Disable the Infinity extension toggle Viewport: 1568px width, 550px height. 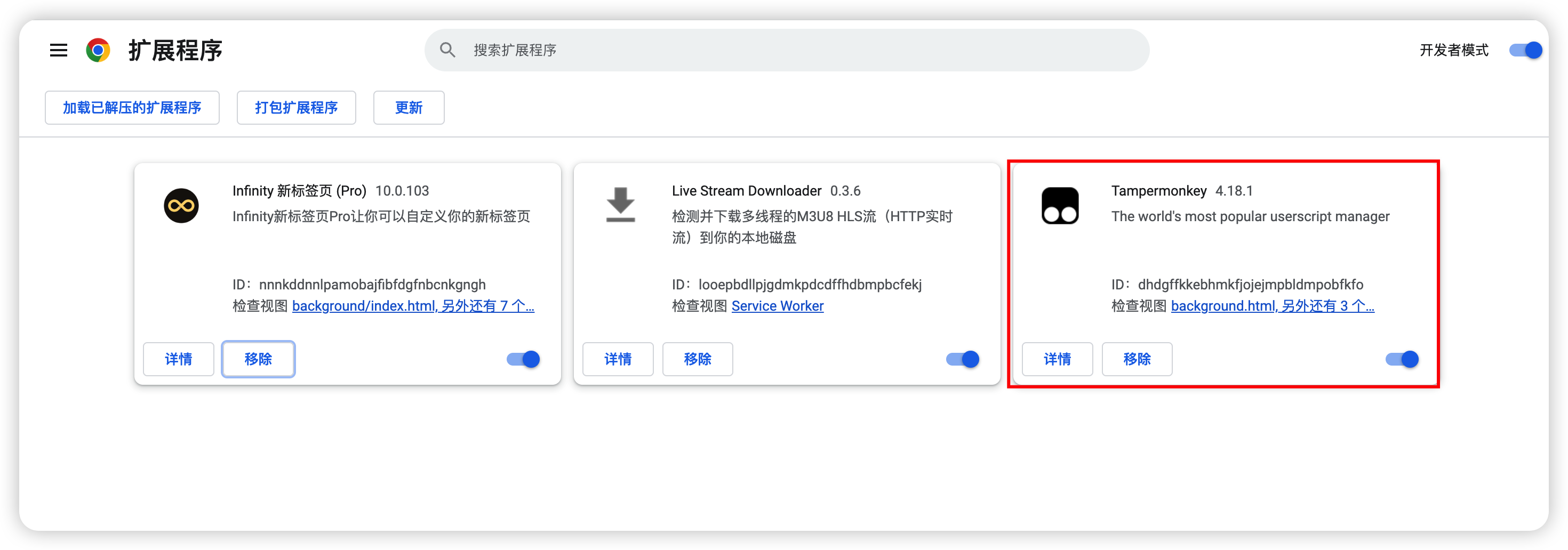coord(523,359)
